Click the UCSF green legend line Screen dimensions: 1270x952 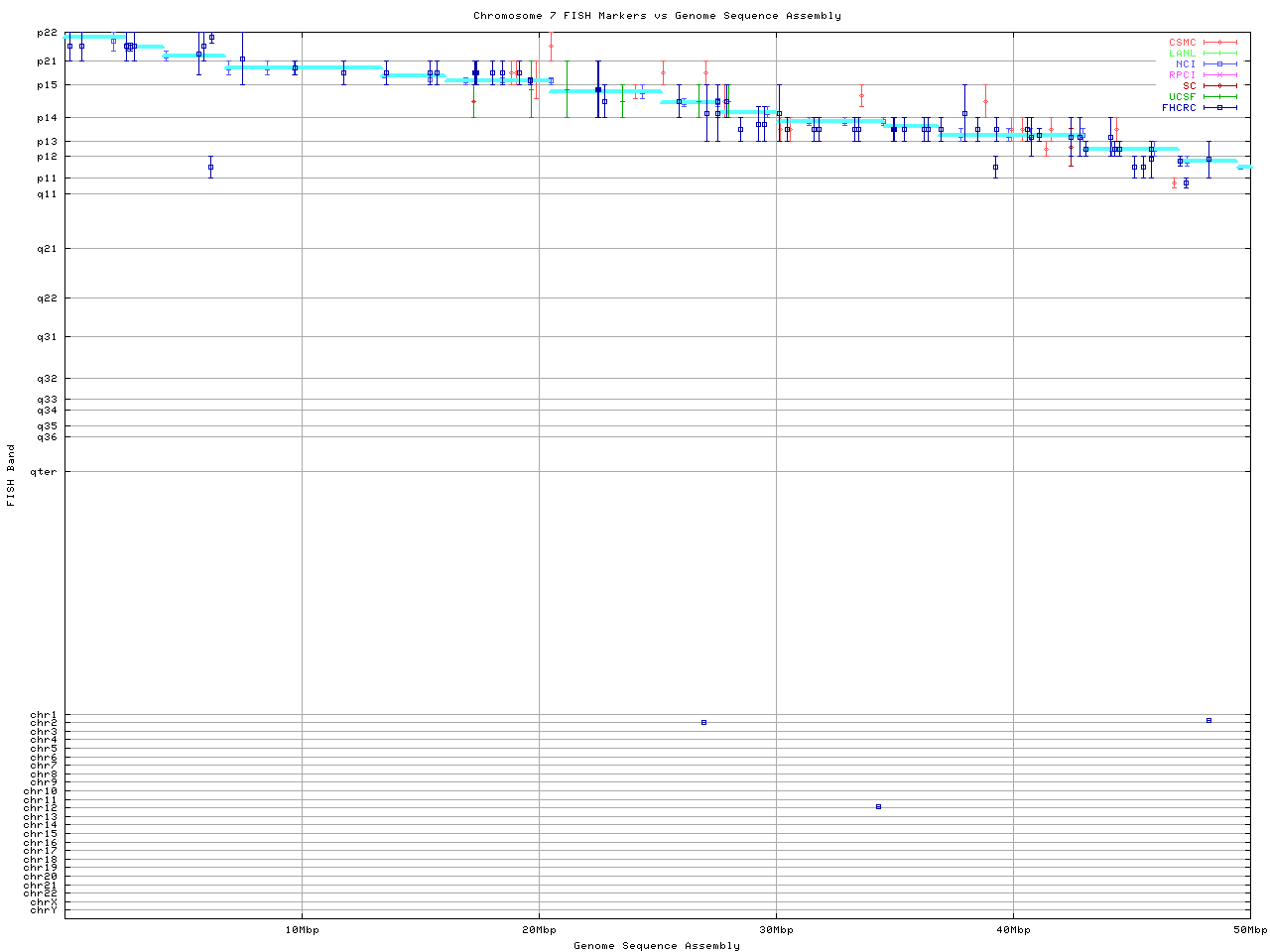(x=1219, y=97)
